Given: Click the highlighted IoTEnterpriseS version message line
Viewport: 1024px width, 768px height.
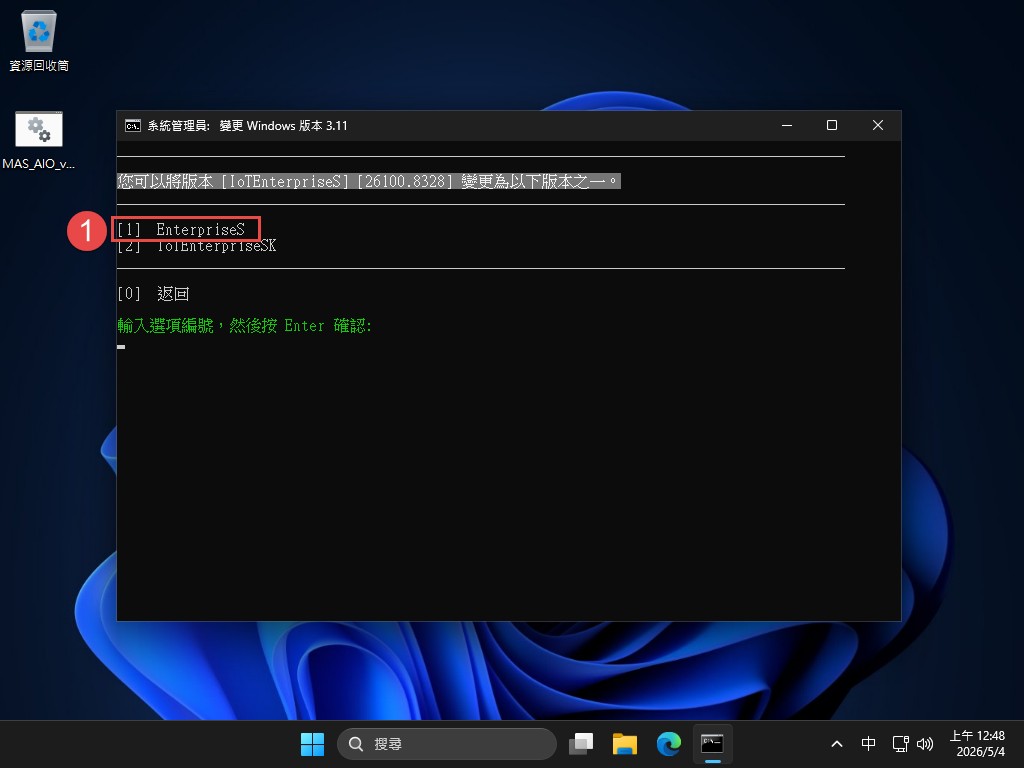Looking at the screenshot, I should point(369,181).
